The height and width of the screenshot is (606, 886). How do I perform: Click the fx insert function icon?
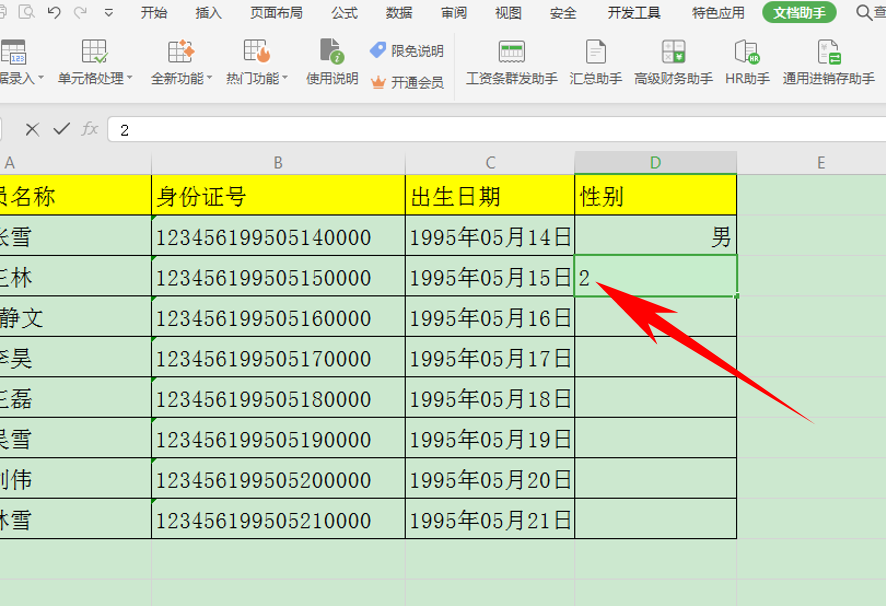click(x=90, y=129)
